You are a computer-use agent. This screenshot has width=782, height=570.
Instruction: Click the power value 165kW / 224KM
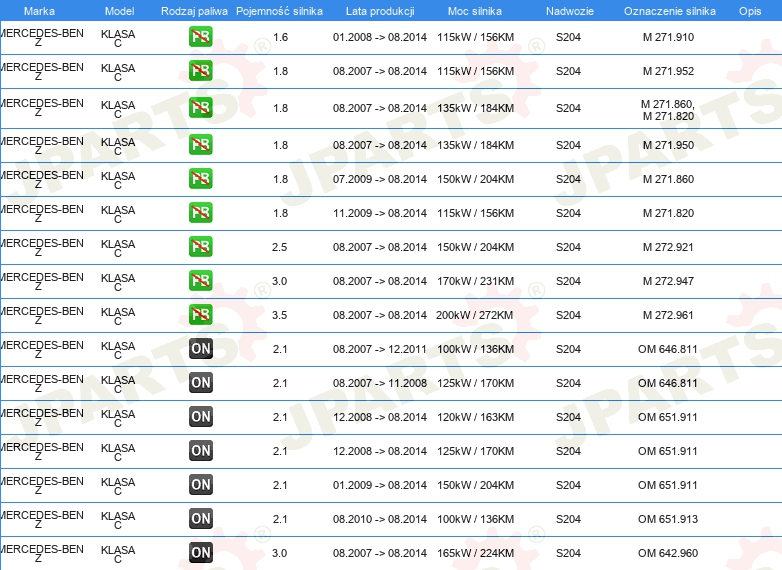point(475,553)
